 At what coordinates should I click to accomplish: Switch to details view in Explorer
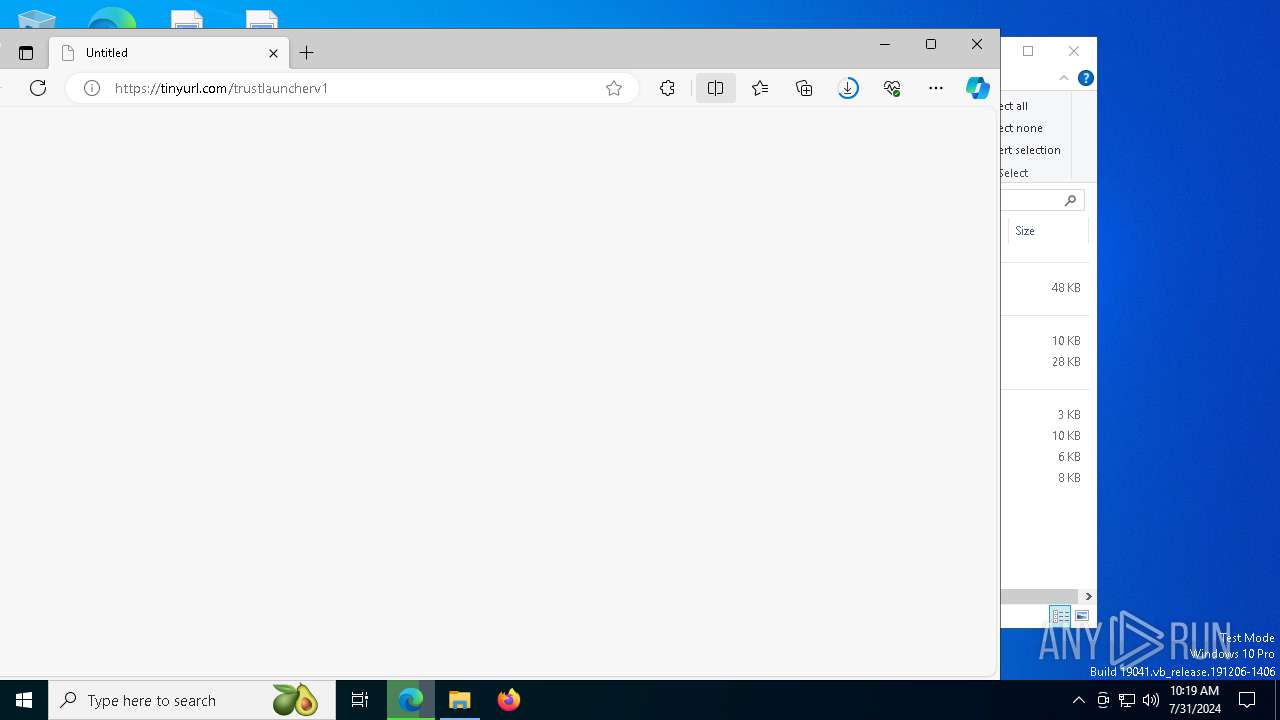point(1060,616)
